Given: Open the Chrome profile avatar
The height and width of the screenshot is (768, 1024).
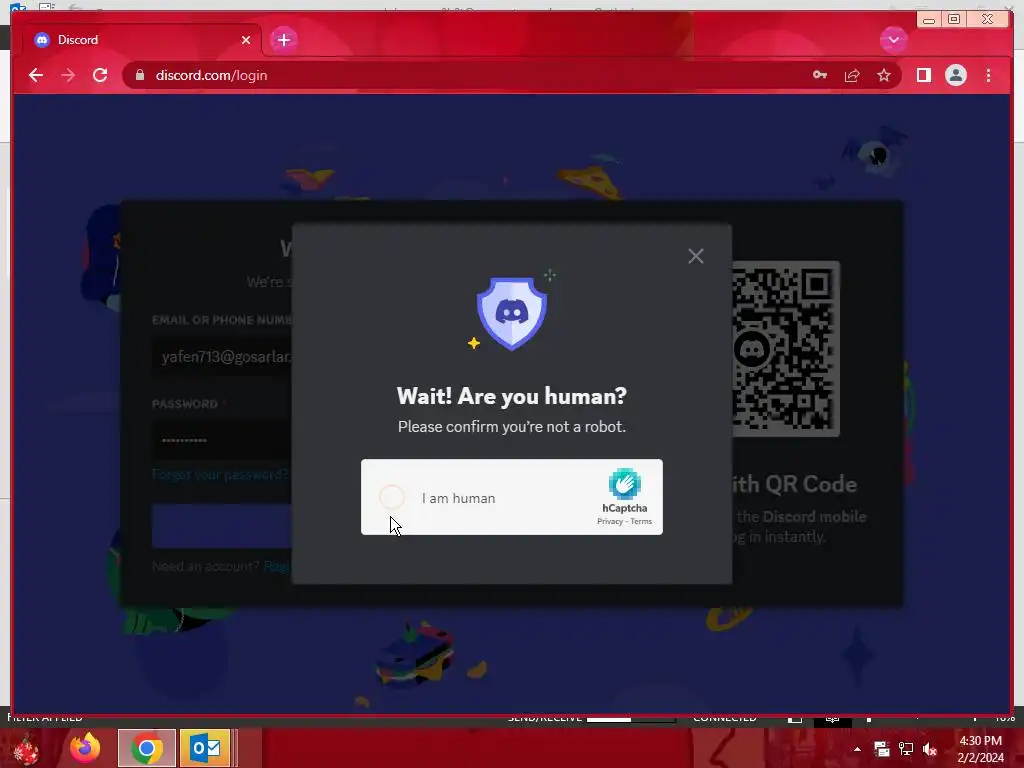Looking at the screenshot, I should click(955, 75).
